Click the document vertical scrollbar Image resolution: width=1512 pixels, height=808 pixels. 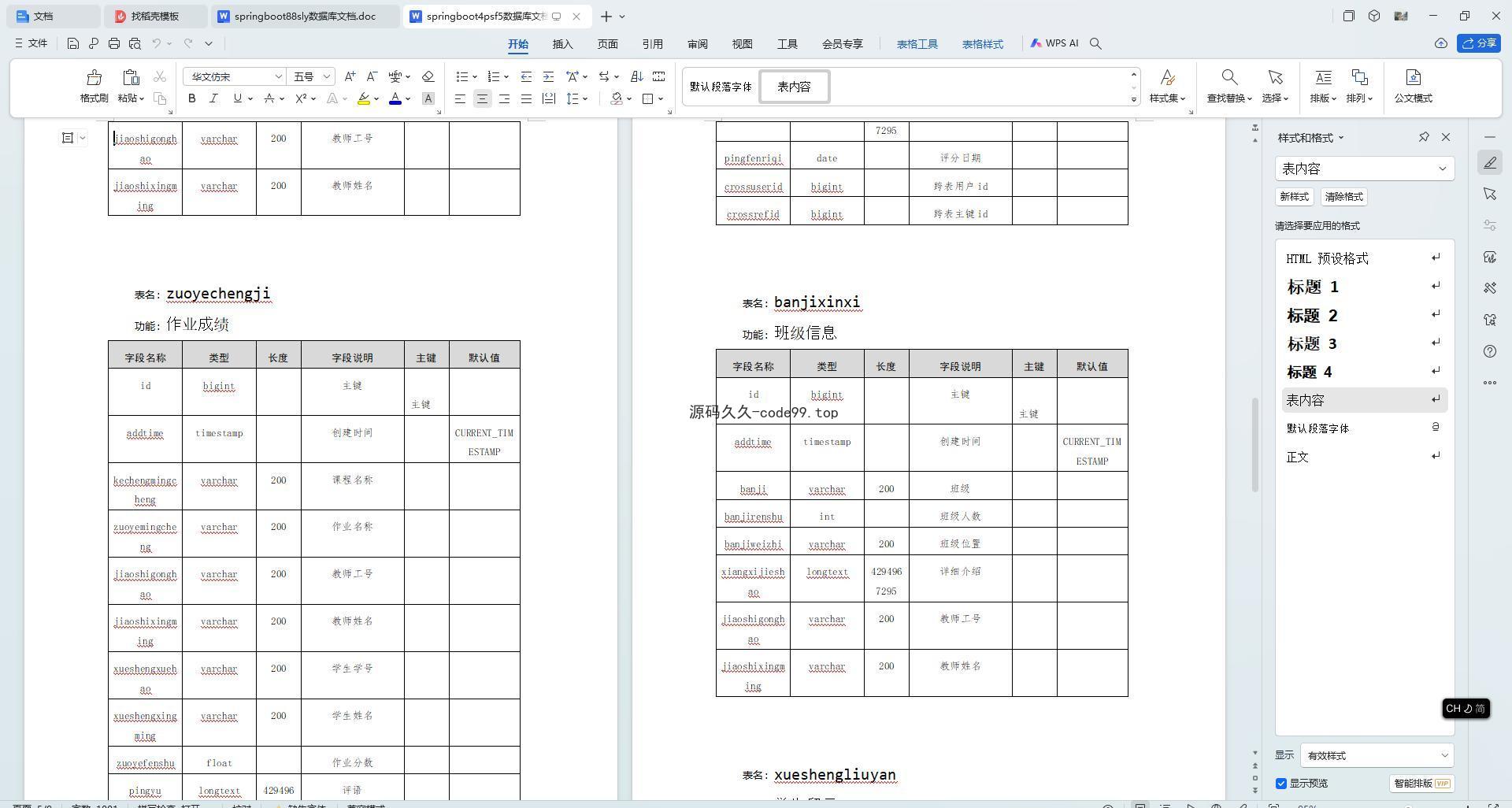click(1255, 446)
